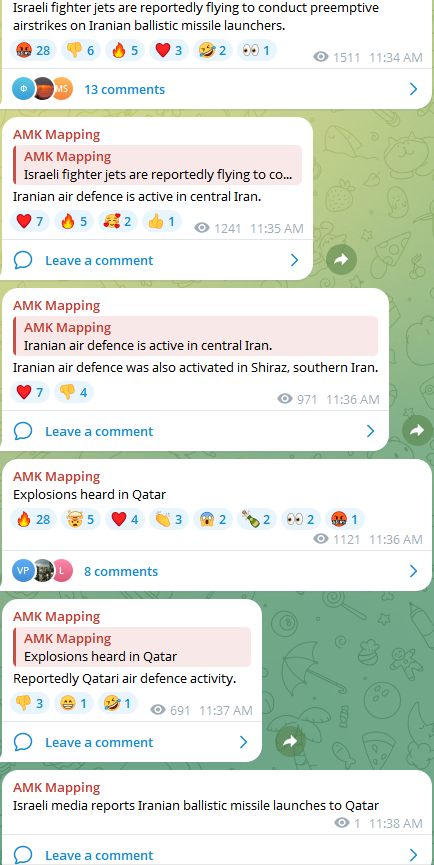Toggle the champagne bottle reaction with 2
434x865 pixels.
pos(257,519)
